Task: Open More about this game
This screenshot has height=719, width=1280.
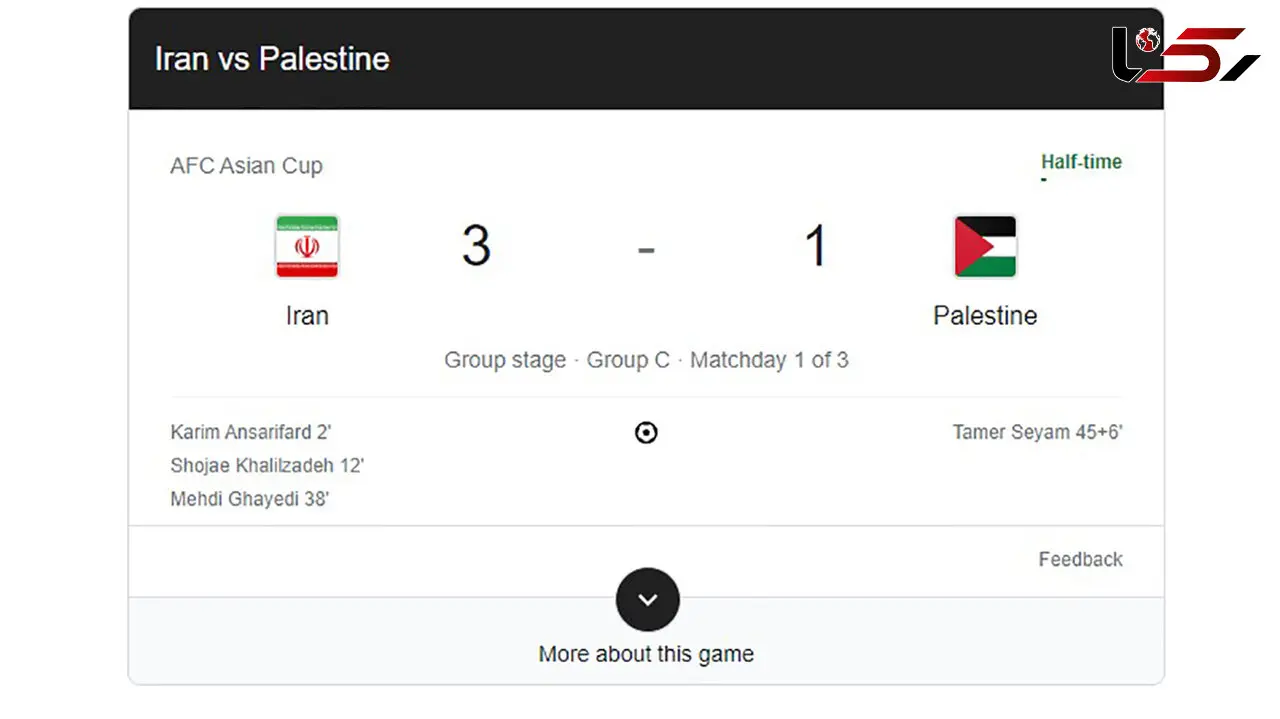Action: (x=646, y=654)
